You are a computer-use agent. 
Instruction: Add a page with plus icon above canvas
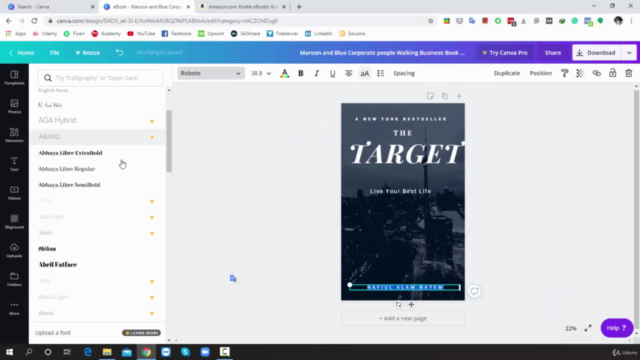click(x=459, y=96)
